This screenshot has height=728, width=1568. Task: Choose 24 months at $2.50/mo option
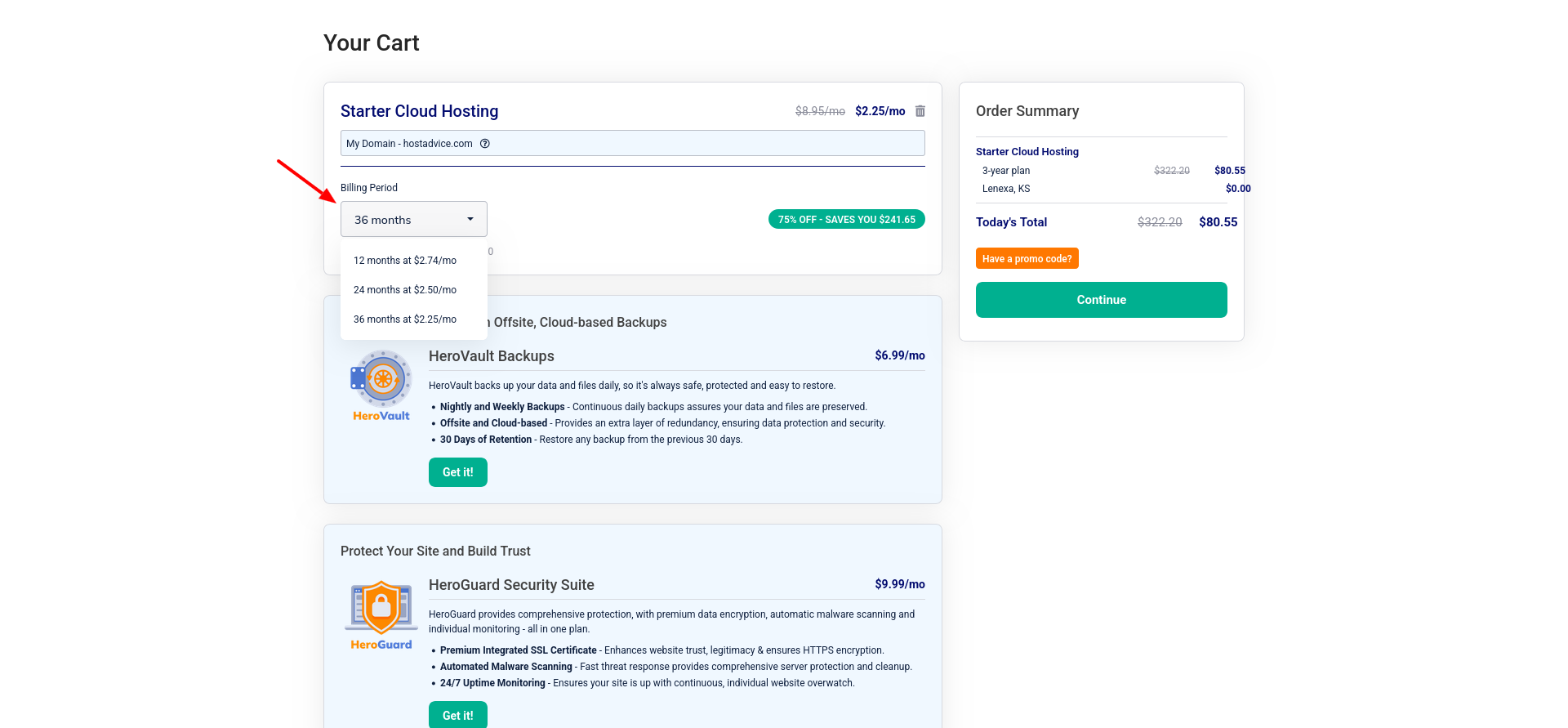405,290
